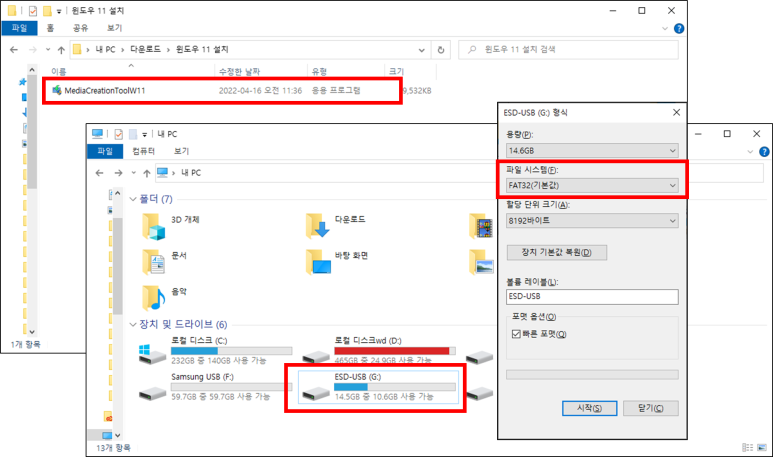This screenshot has height=457, width=773.
Task: Open recent locations dropdown in 윈도우 11 설치
Action: coord(48,49)
